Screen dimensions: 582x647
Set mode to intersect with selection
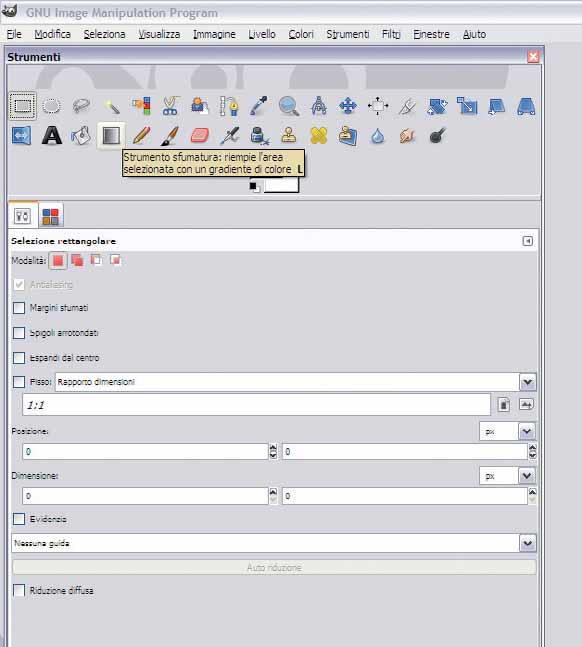[x=115, y=260]
